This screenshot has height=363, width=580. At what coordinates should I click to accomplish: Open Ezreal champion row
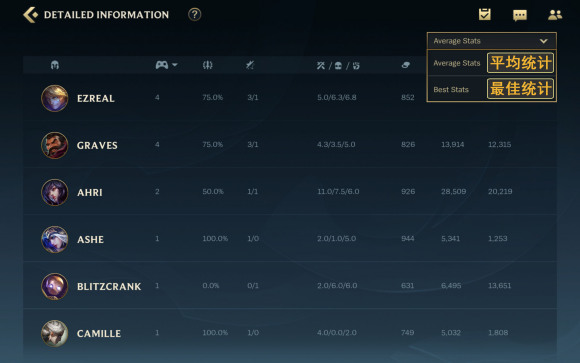pos(290,98)
